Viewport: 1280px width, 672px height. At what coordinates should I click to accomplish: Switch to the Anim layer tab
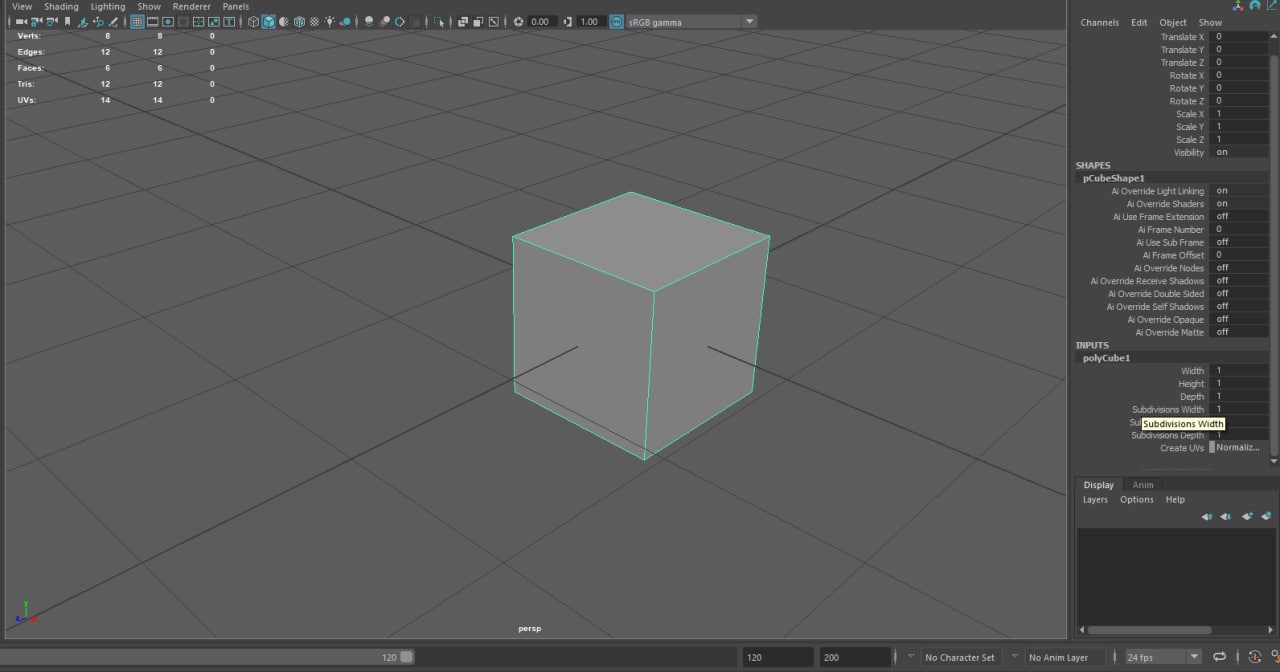[x=1143, y=485]
